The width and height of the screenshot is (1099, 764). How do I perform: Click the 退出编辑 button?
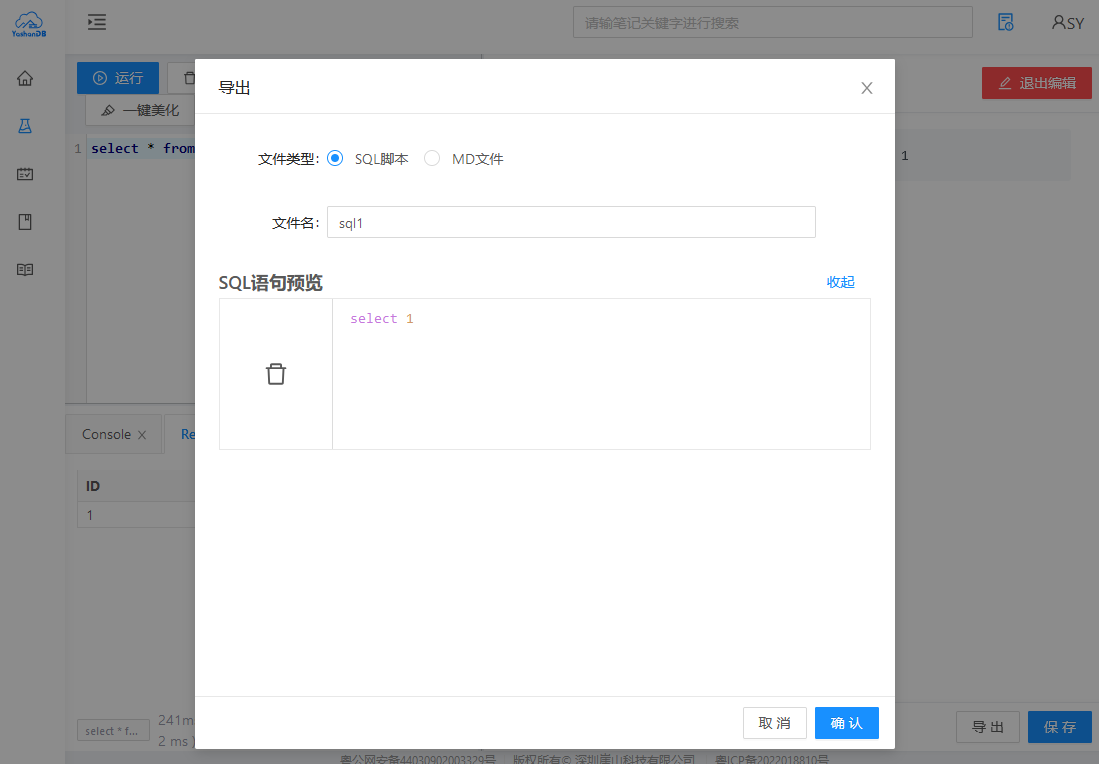(1037, 83)
